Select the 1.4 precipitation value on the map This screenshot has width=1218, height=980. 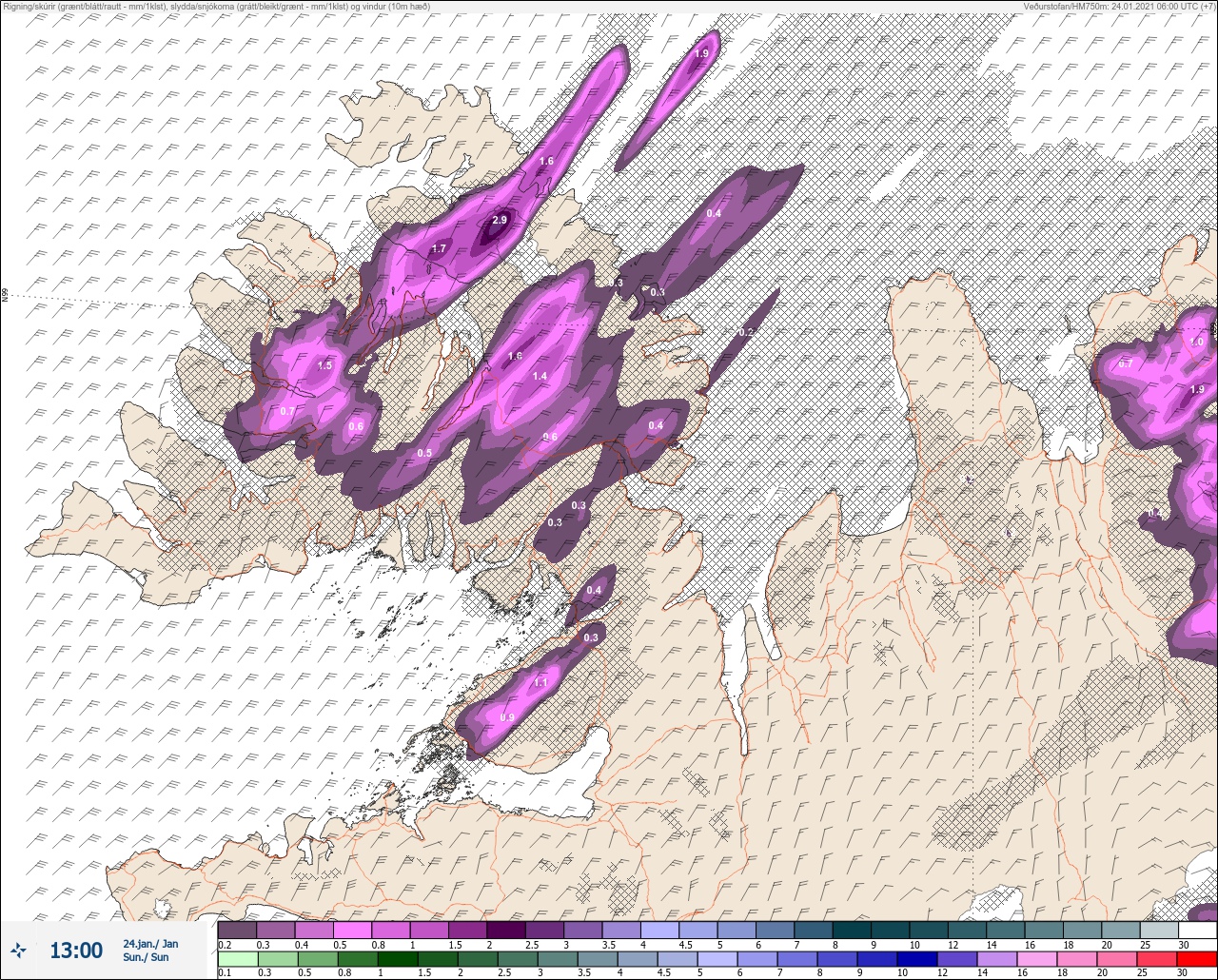click(x=540, y=377)
